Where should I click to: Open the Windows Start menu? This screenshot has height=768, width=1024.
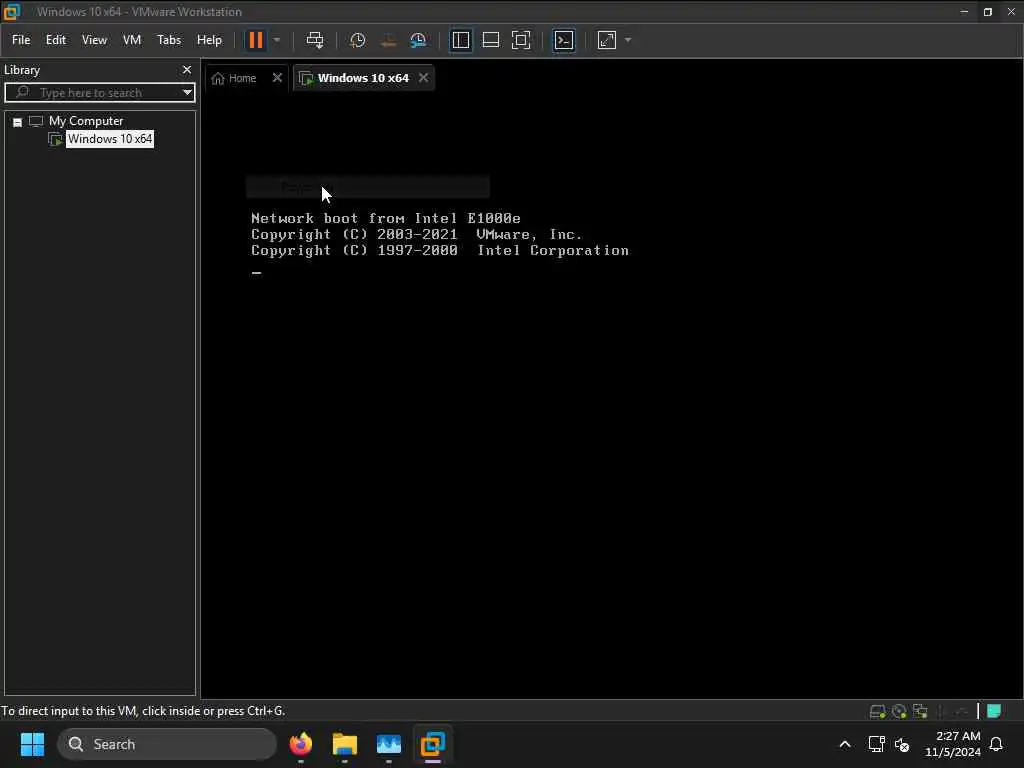tap(32, 744)
